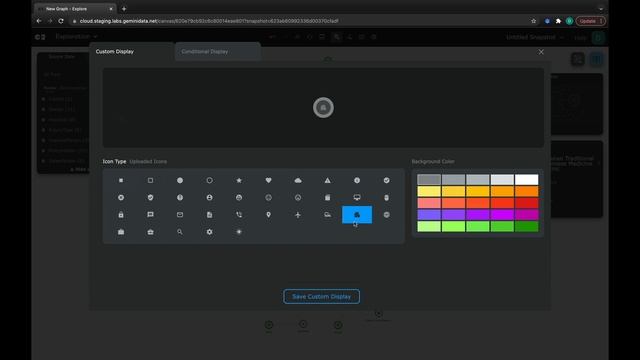Open the Uploaded Icons section
Viewport: 640px width, 360px height.
tap(148, 161)
